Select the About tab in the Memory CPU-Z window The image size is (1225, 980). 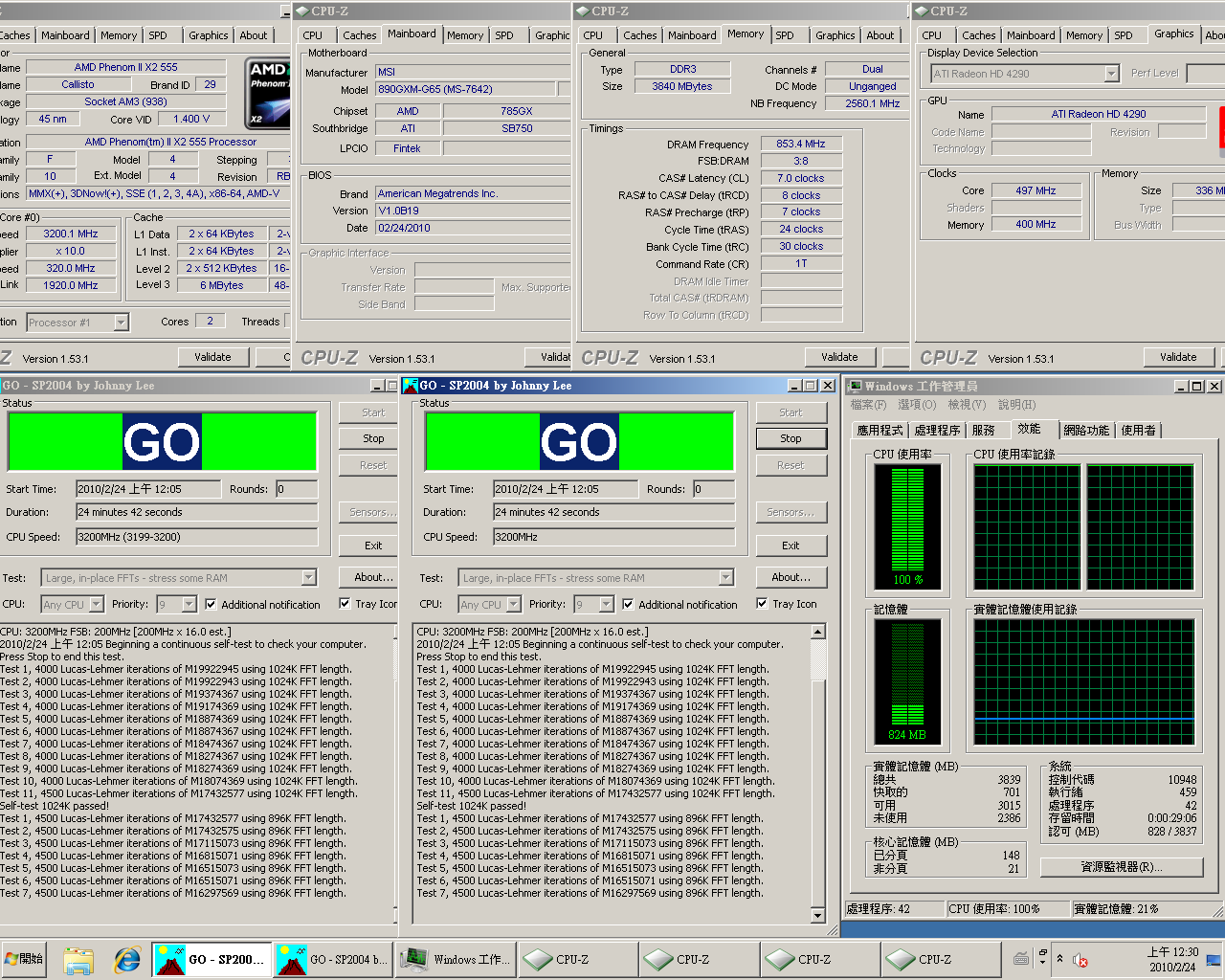click(x=880, y=35)
